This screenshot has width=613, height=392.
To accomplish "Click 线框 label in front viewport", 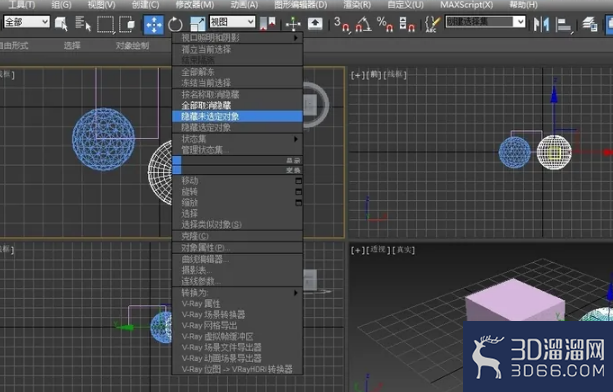I will pos(395,74).
